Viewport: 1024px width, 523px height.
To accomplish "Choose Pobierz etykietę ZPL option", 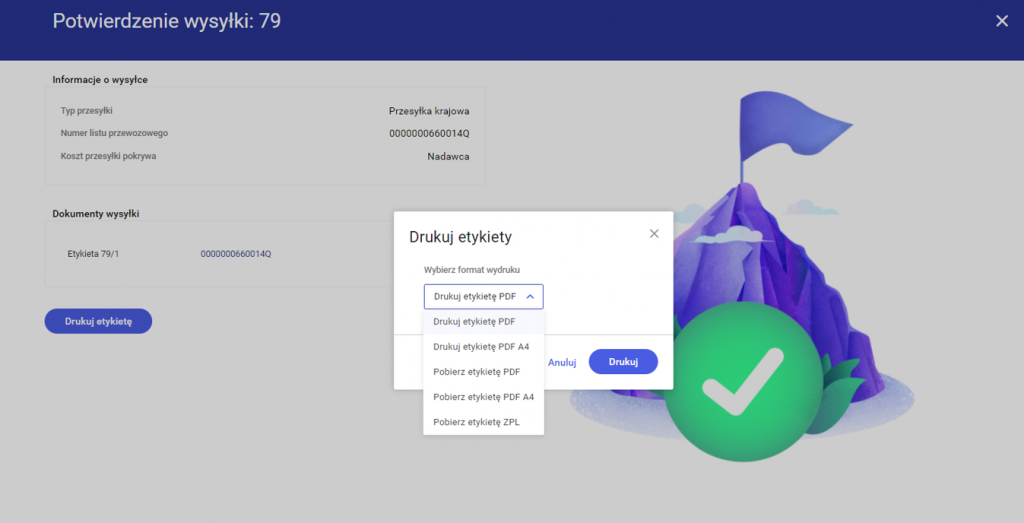I will coord(483,422).
